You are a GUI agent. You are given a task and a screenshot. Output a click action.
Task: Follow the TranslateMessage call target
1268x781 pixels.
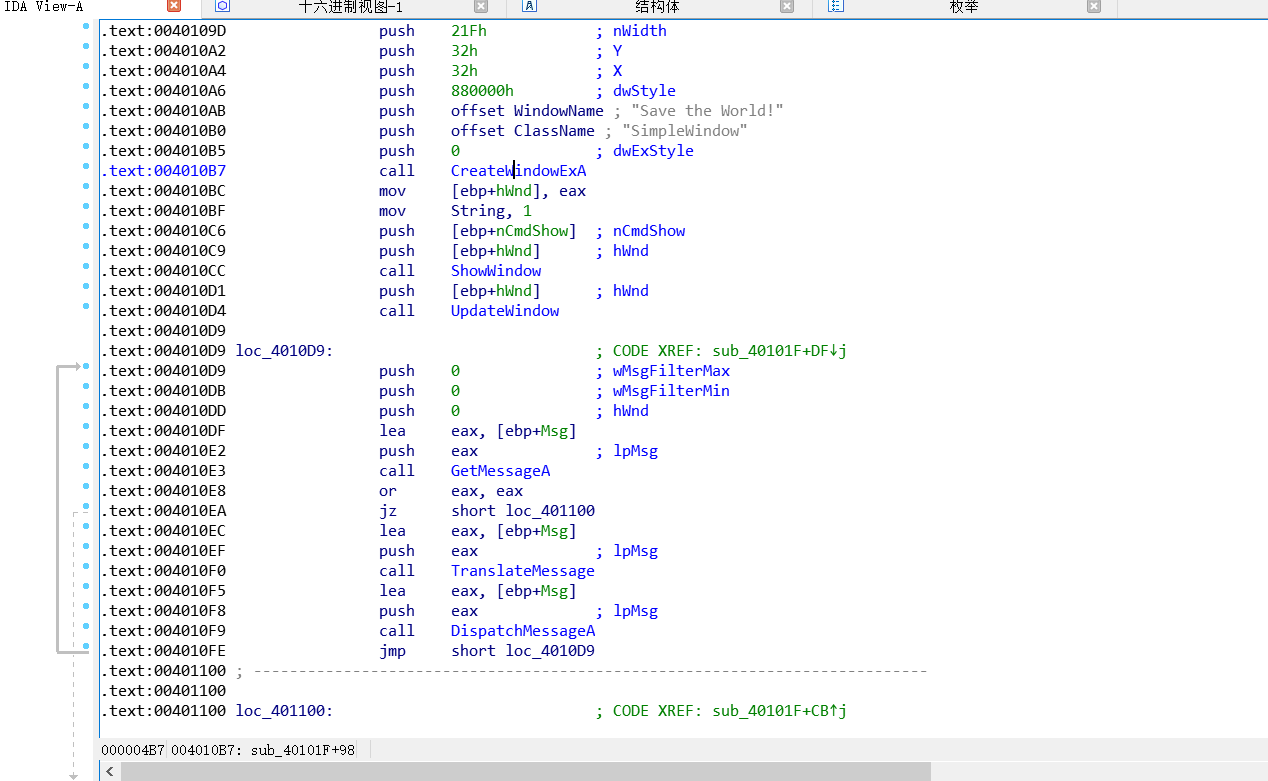(x=523, y=571)
